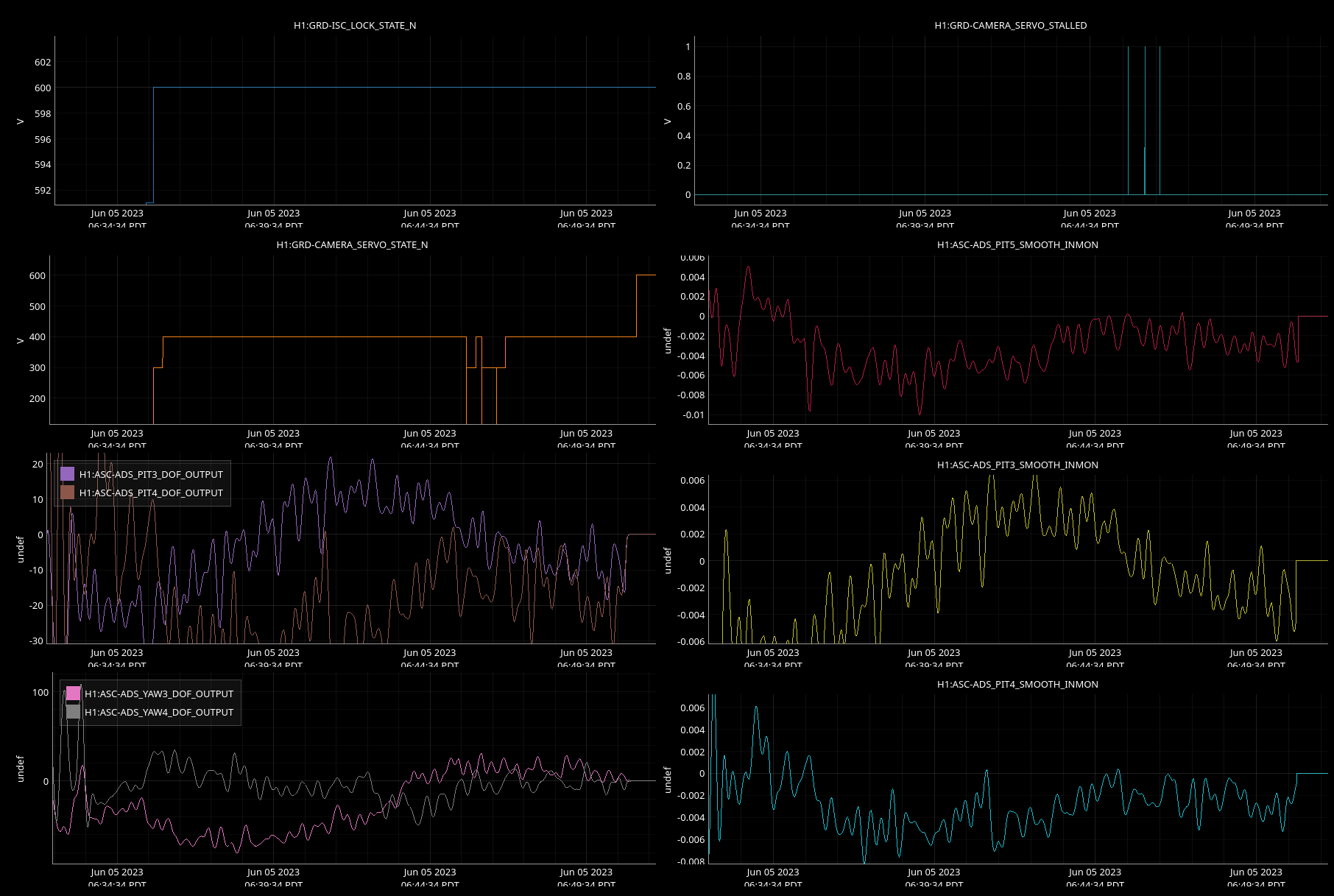The image size is (1334, 896).
Task: Click the pink YAW3_DOF_OUTPUT legend swatch
Action: click(73, 694)
